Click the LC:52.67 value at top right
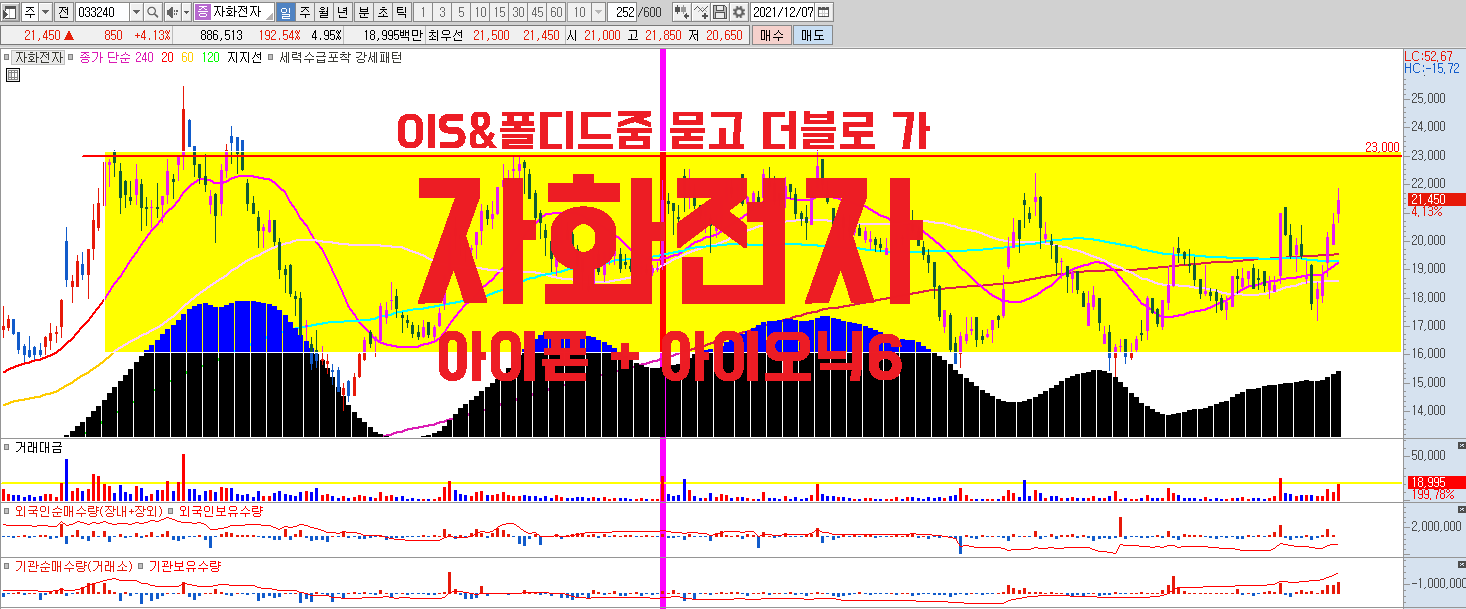Image resolution: width=1466 pixels, height=609 pixels. [x=1428, y=56]
